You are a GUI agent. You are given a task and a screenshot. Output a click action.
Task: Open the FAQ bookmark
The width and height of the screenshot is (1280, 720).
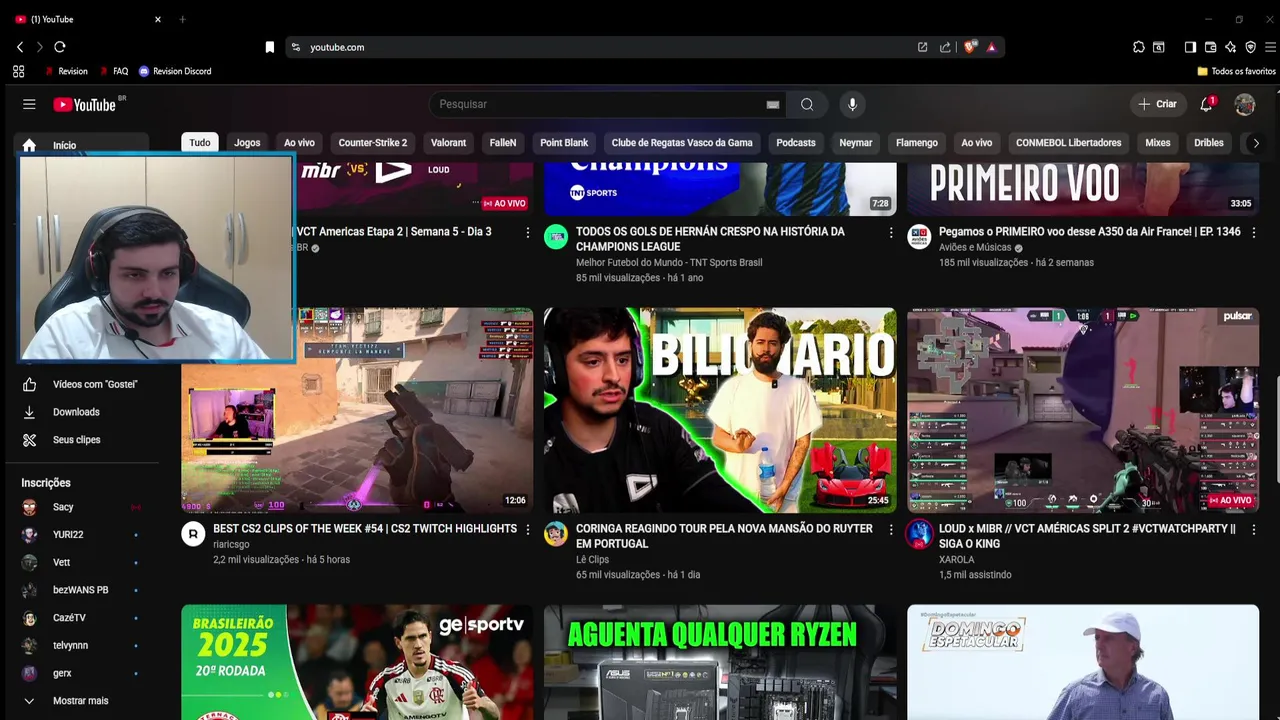tap(113, 71)
